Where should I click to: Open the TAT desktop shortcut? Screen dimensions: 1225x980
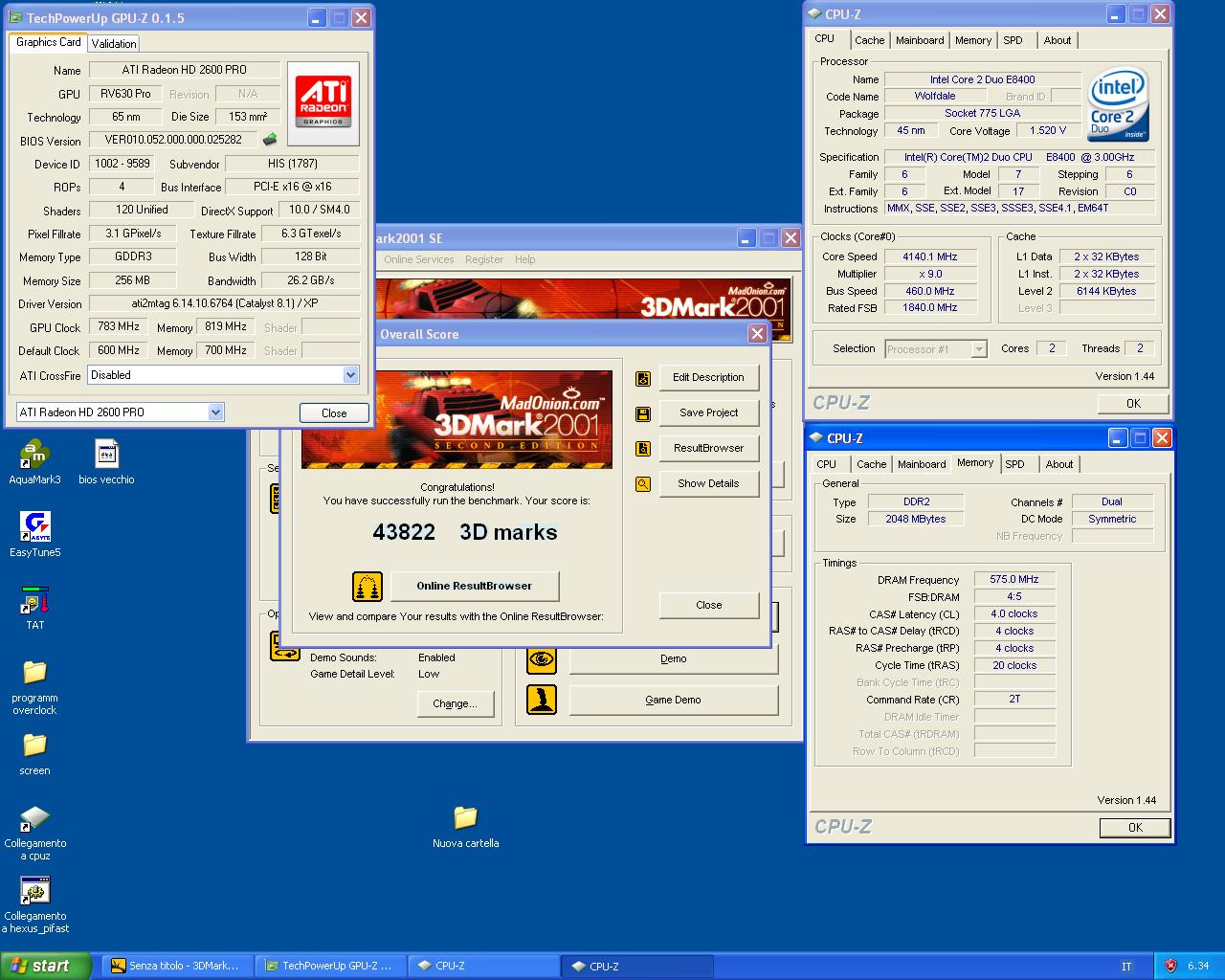35,608
